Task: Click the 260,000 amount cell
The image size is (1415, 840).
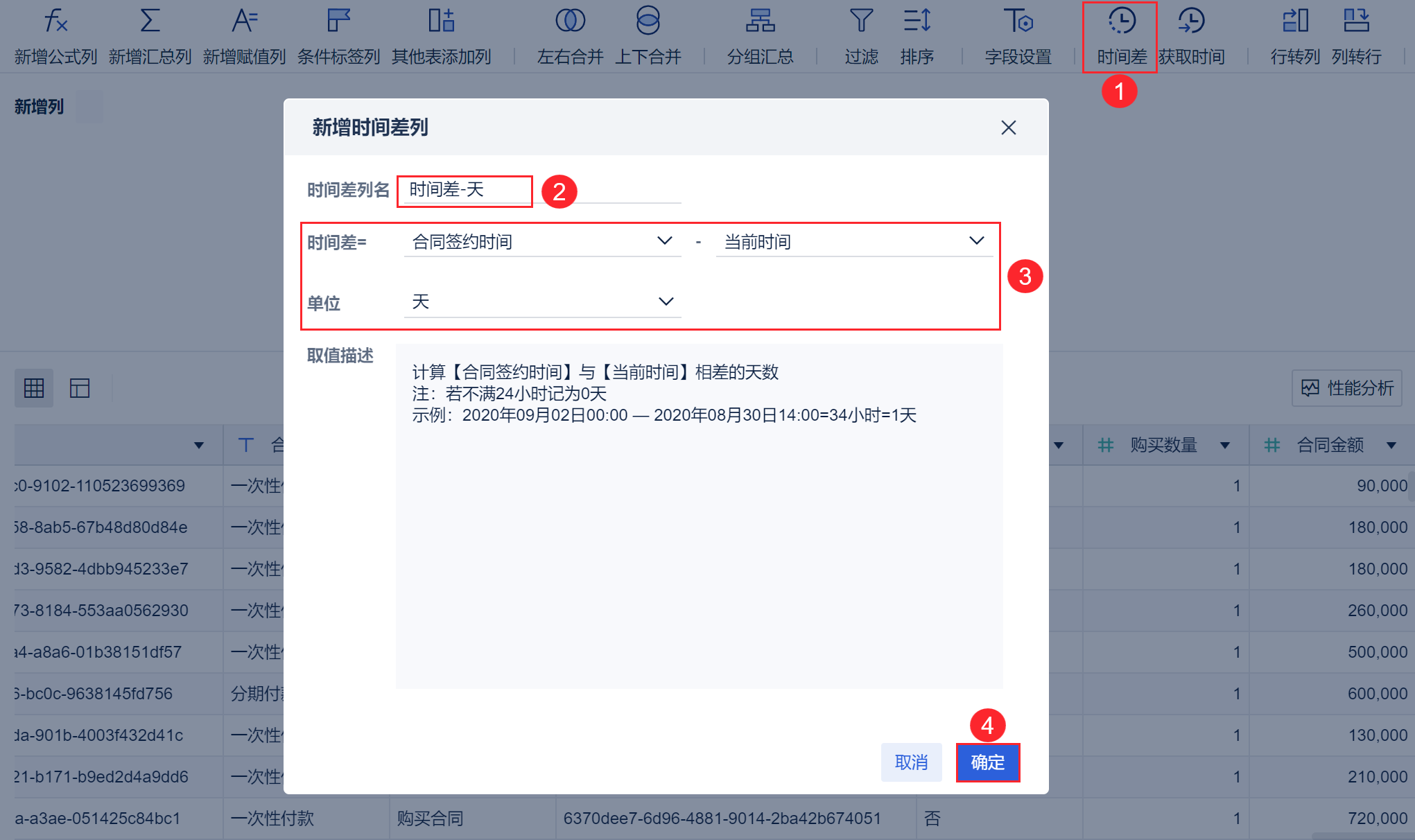Action: (1332, 611)
